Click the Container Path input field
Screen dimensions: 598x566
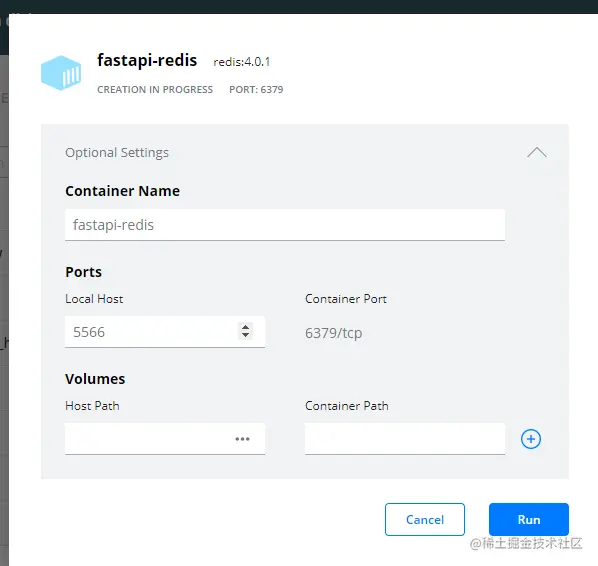[x=405, y=439]
